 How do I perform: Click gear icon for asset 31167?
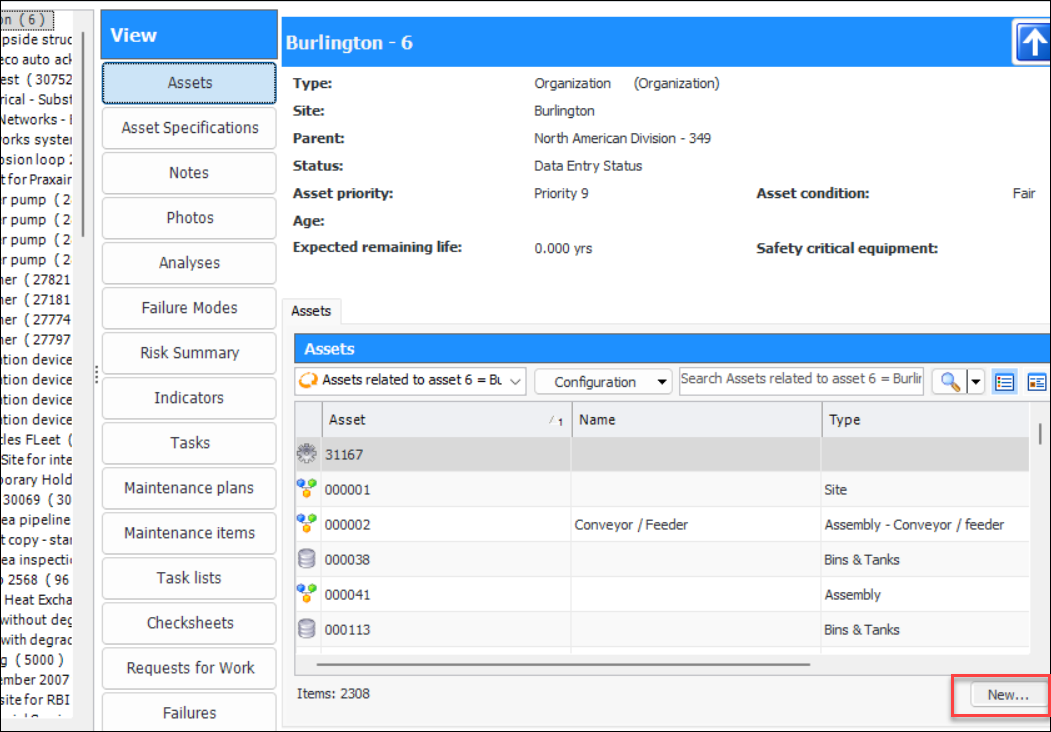(x=307, y=454)
